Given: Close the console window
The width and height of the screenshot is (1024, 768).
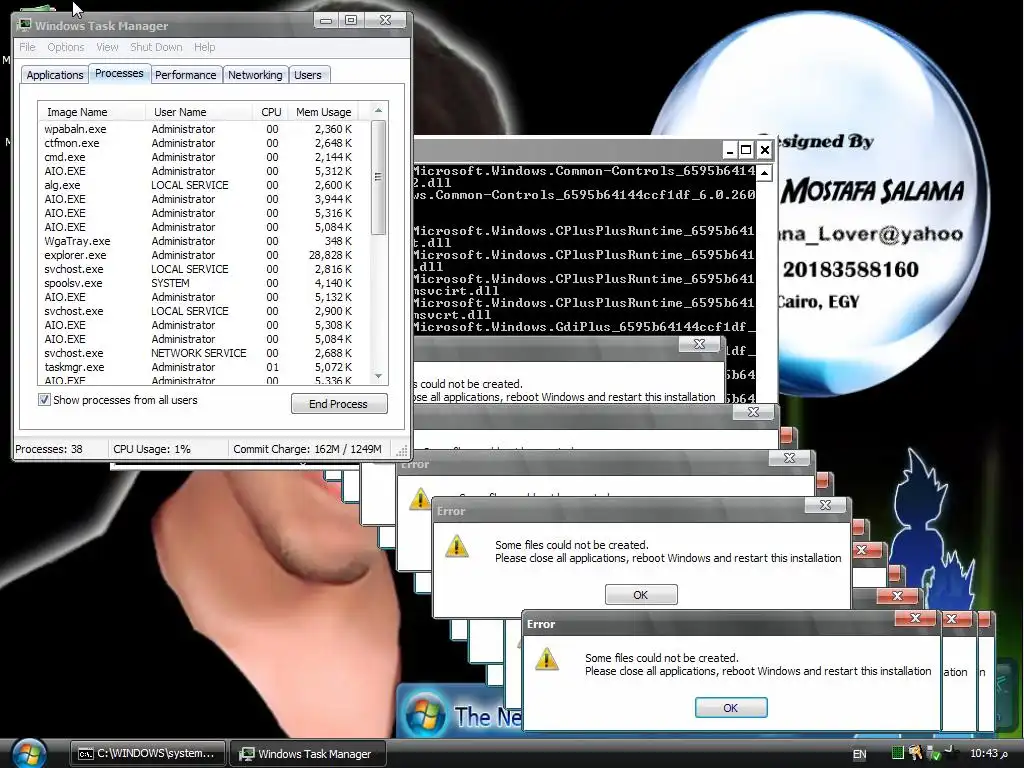Looking at the screenshot, I should tap(765, 150).
